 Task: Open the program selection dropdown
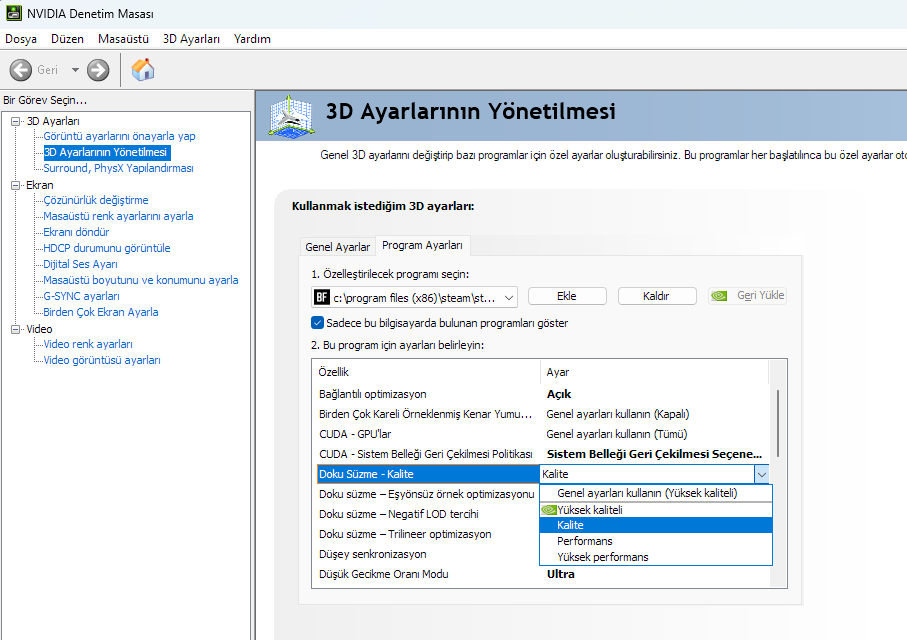pos(414,297)
